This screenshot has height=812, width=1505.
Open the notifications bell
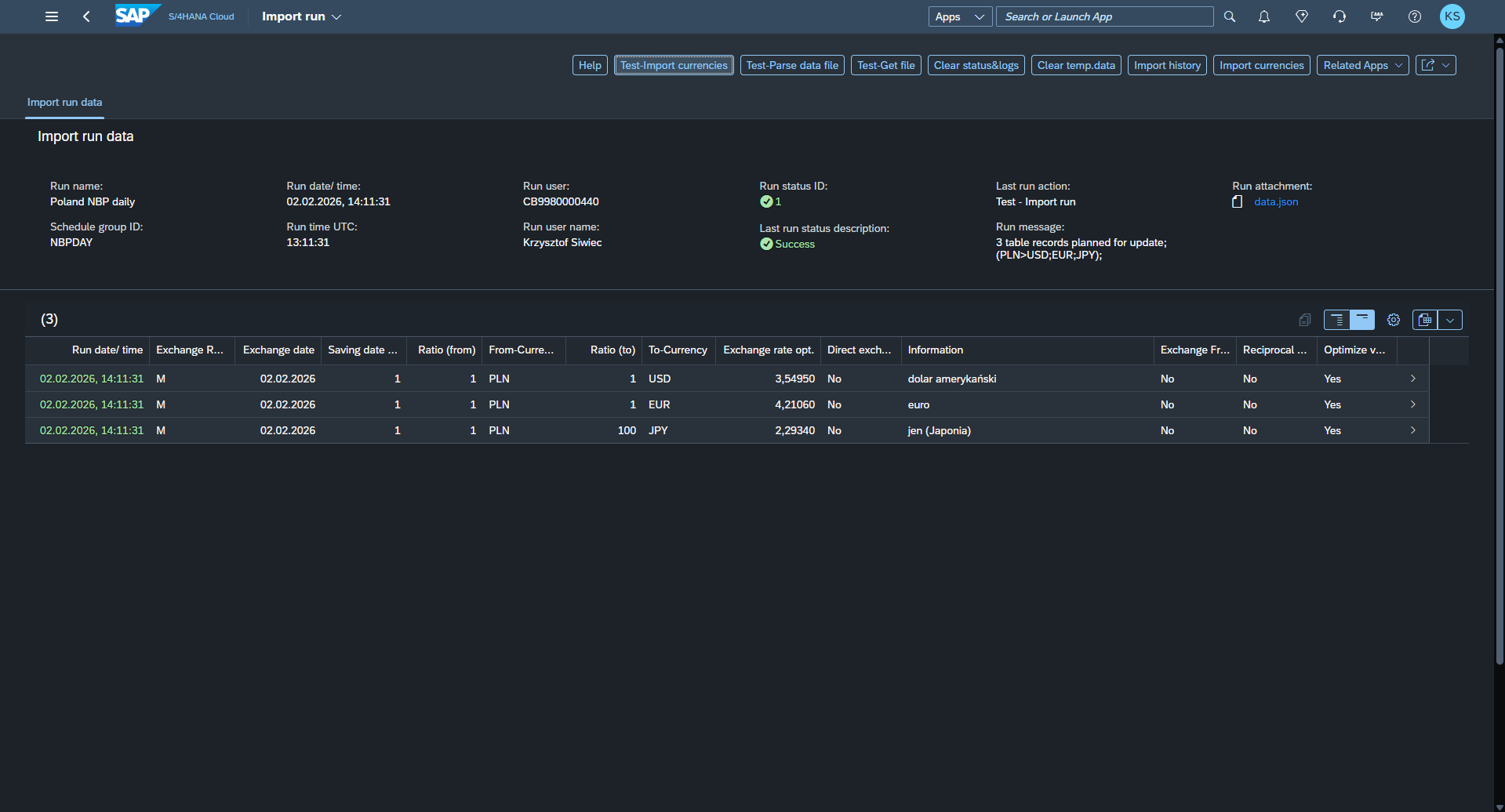1263,16
